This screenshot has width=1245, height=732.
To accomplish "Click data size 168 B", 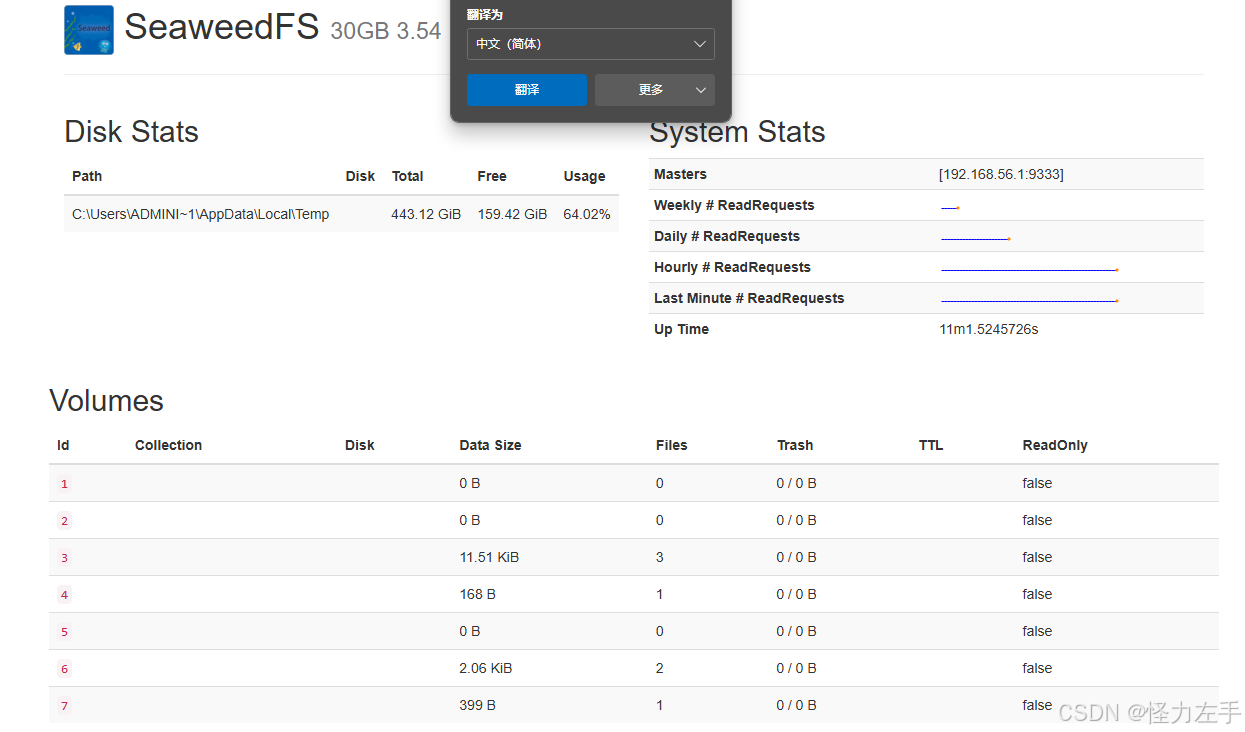I will click(478, 594).
